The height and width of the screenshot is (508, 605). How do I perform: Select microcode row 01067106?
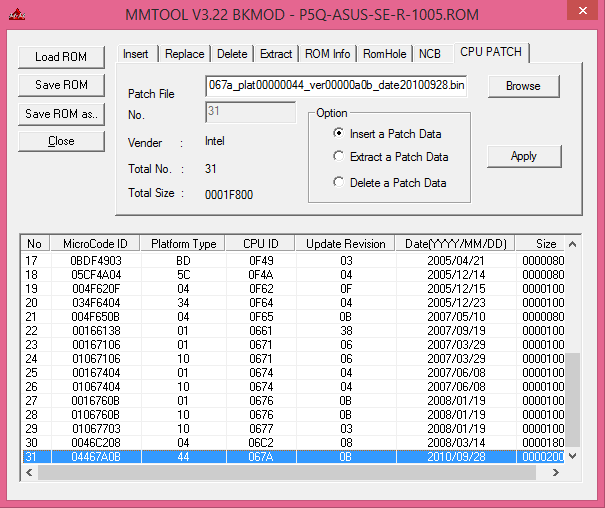click(293, 359)
